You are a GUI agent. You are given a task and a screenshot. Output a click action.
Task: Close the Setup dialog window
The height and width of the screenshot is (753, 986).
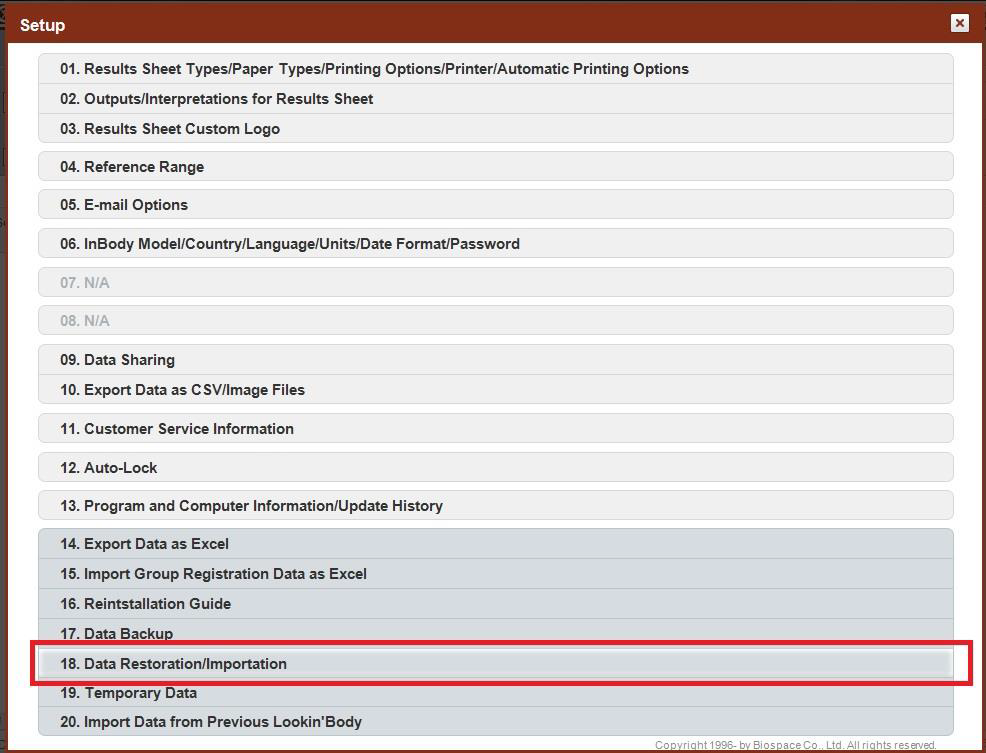pos(959,23)
